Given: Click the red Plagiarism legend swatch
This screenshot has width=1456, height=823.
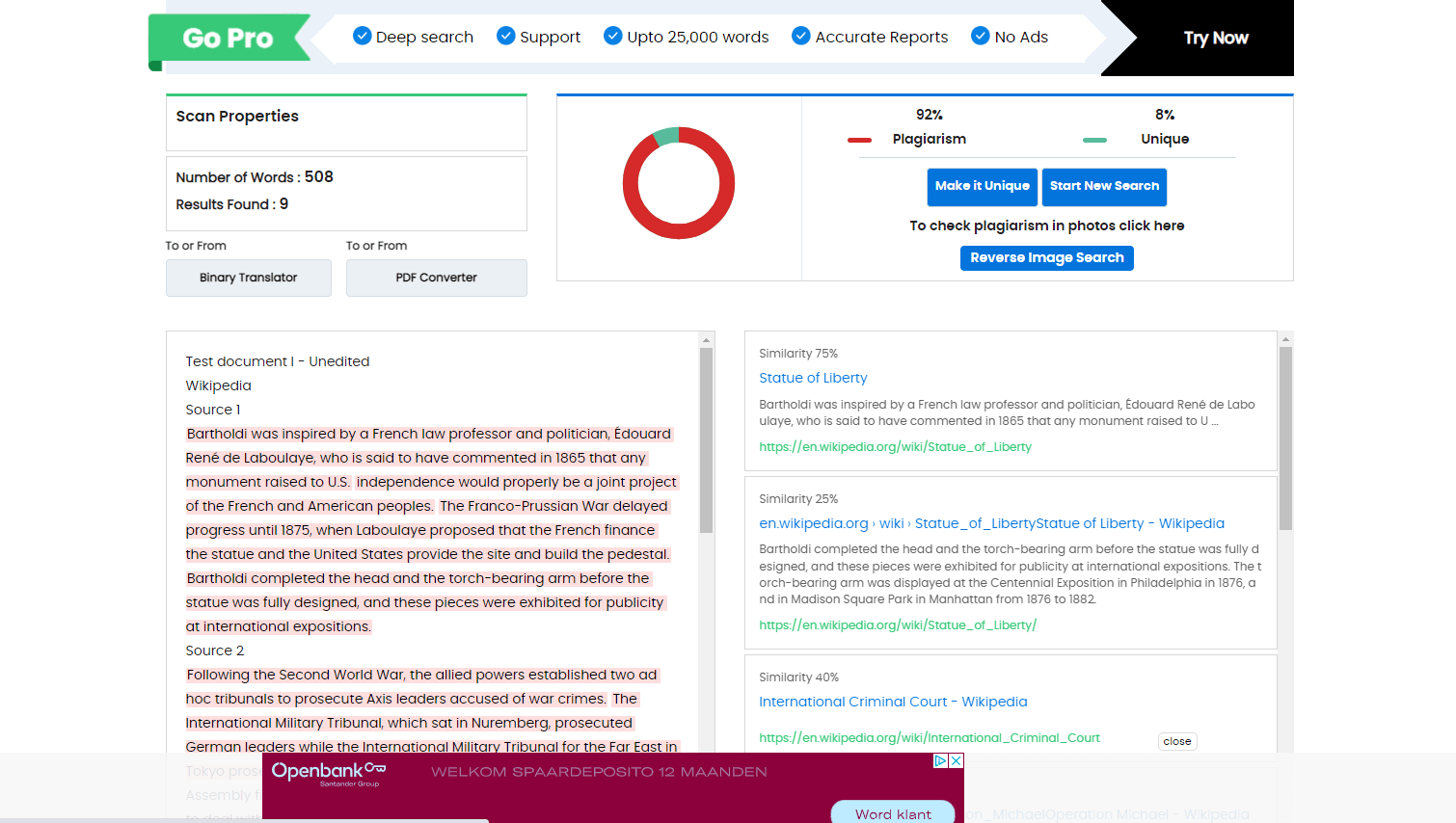Looking at the screenshot, I should click(859, 140).
